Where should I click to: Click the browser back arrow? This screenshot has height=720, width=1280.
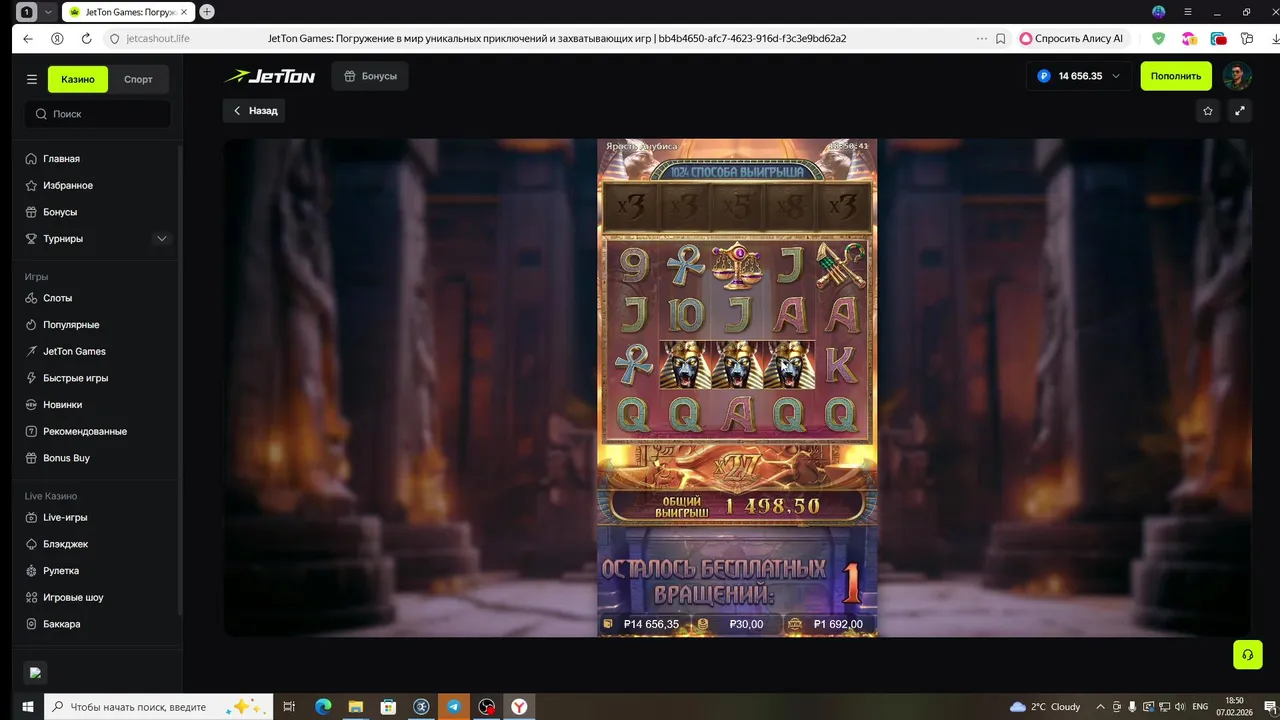click(28, 39)
